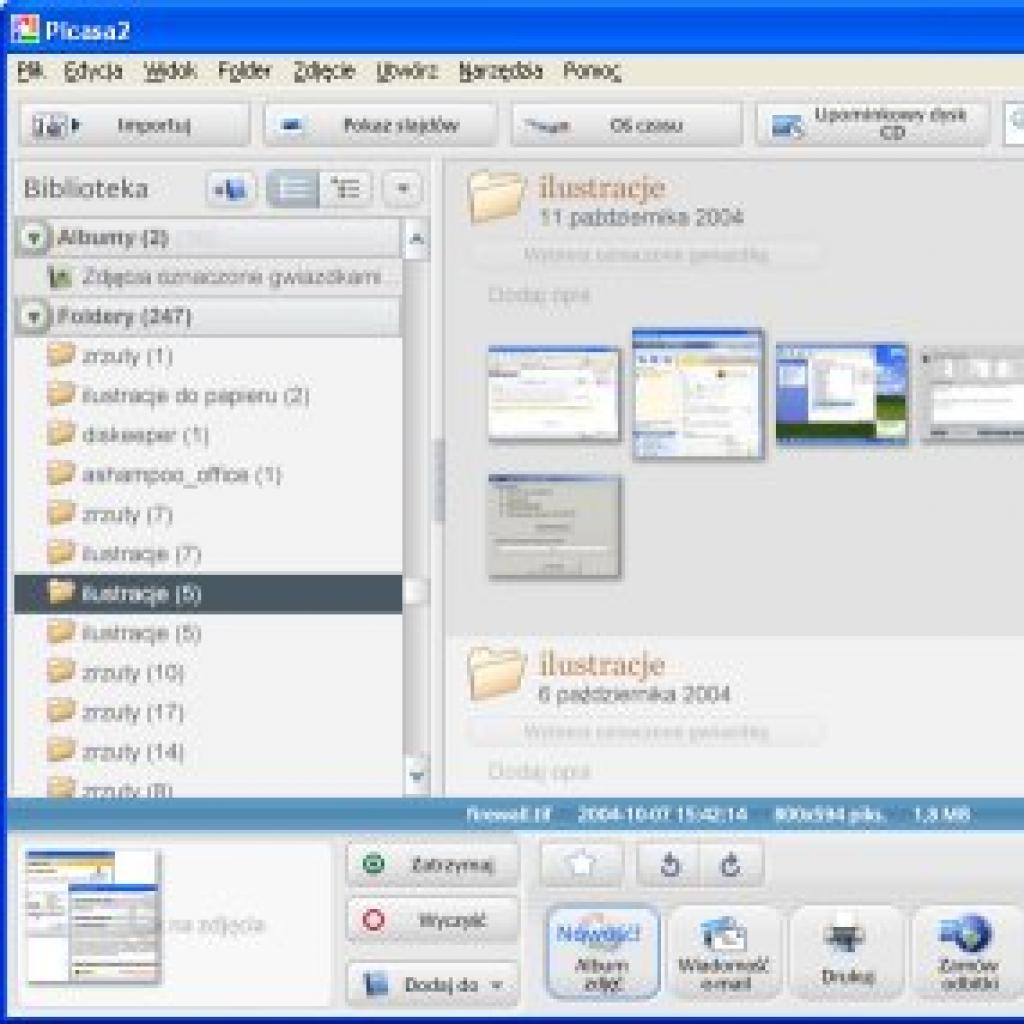Select folder ilustracje (7)
Screen dimensions: 1024x1024
tap(208, 554)
